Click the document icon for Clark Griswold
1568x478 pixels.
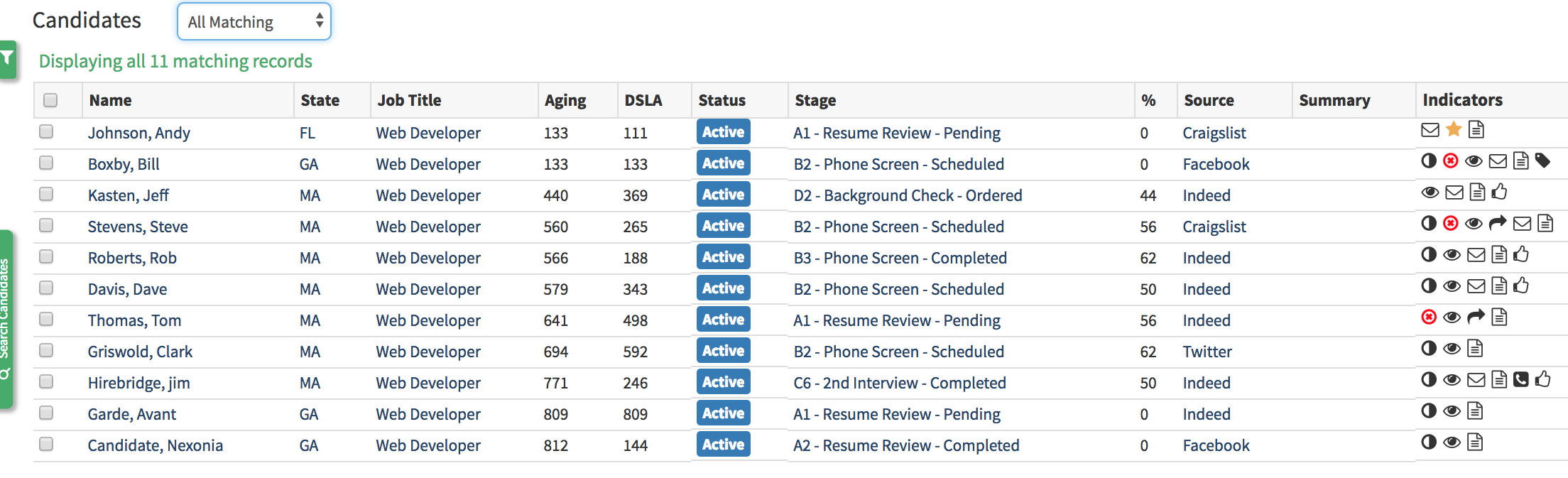point(1475,348)
